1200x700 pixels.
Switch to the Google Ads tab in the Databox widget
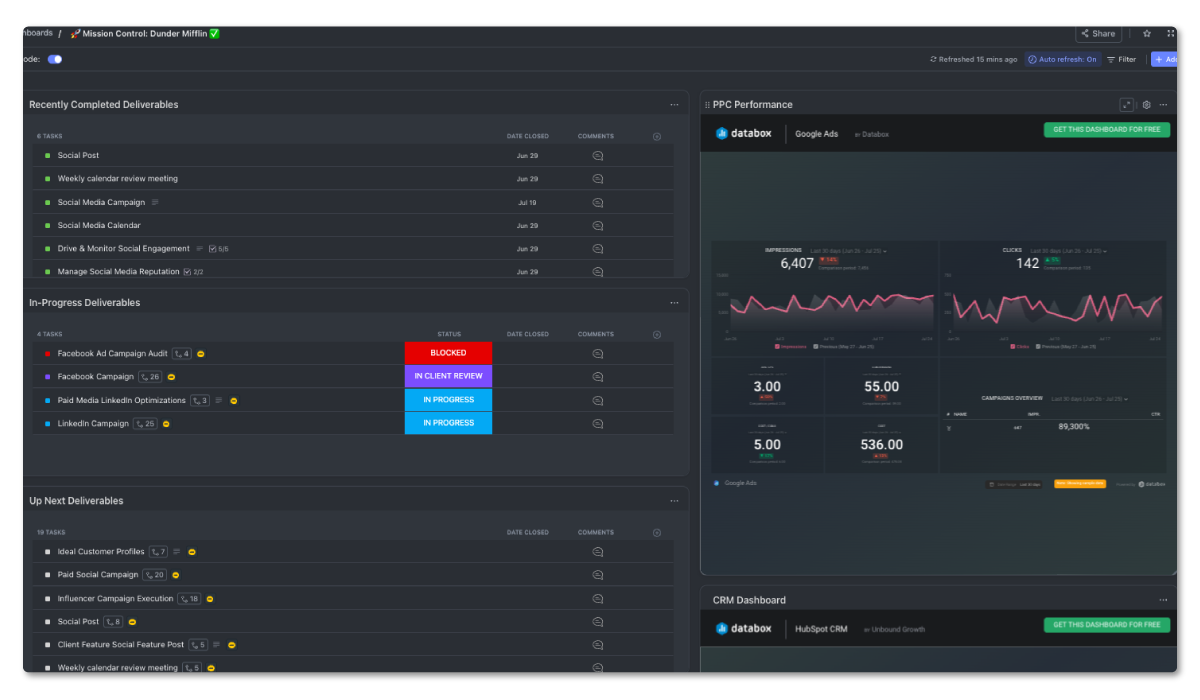click(x=816, y=133)
